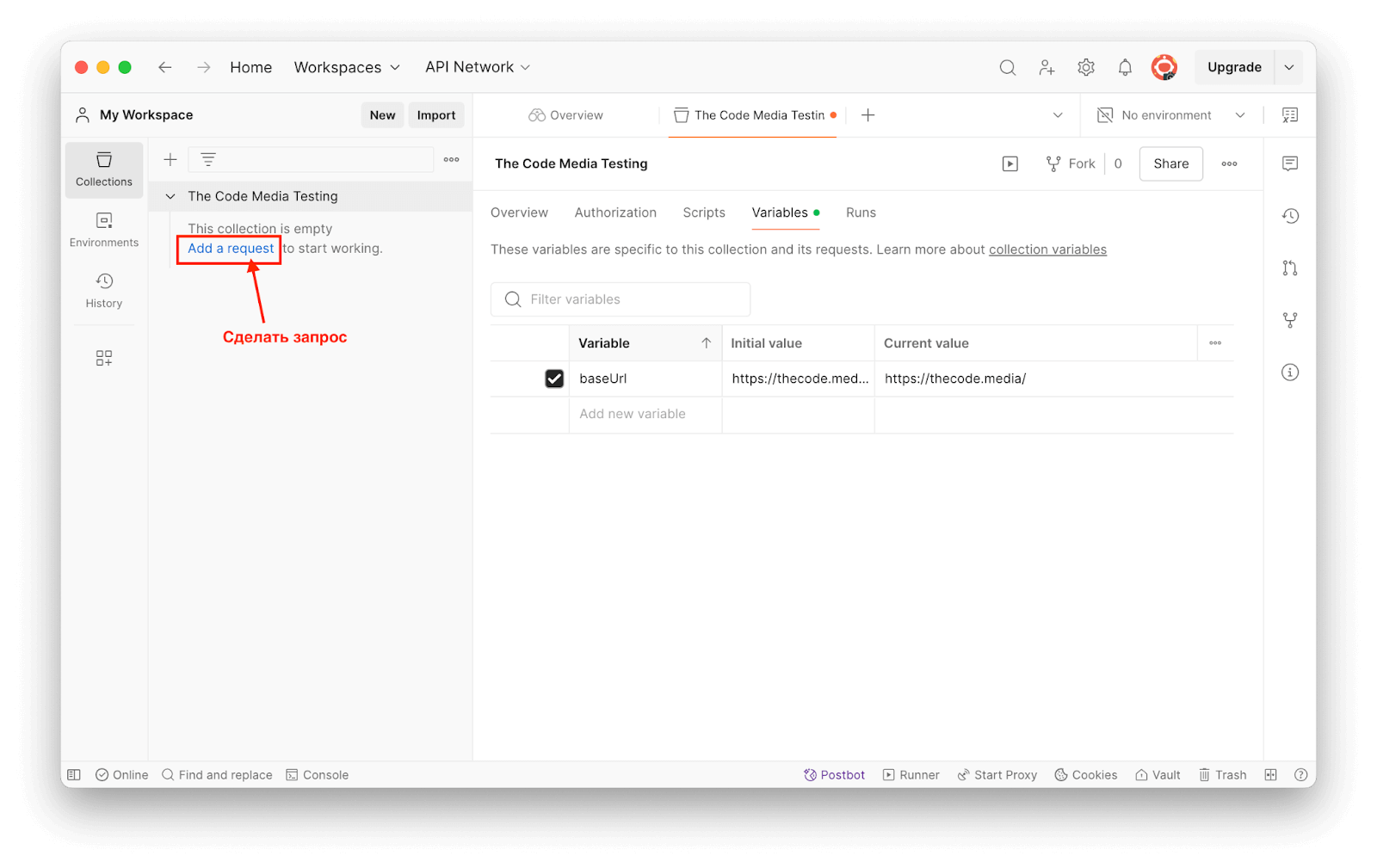Open the Collections sidebar panel
The width and height of the screenshot is (1377, 868).
click(x=103, y=169)
